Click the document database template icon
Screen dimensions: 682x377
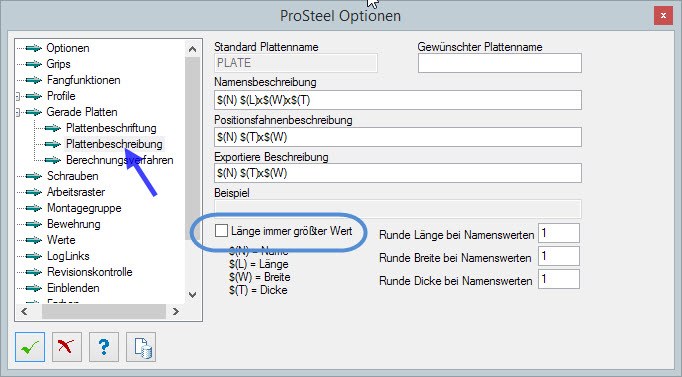[141, 347]
